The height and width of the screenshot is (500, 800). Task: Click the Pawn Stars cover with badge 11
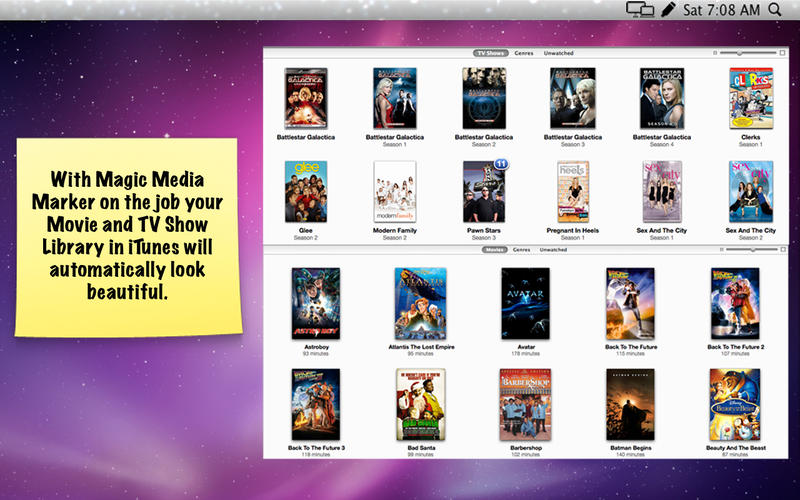pyautogui.click(x=483, y=191)
